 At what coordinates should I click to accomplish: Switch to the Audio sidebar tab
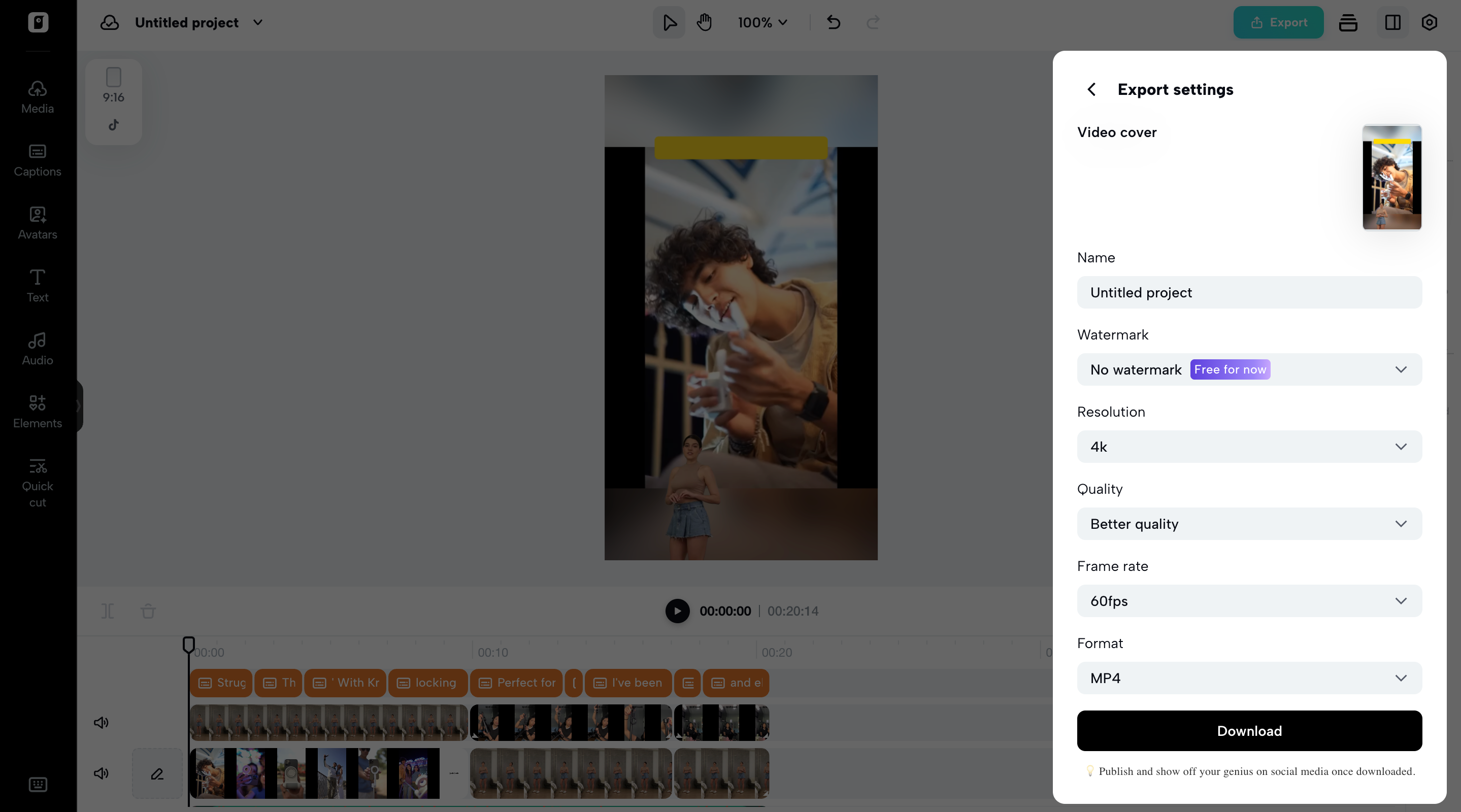pos(38,349)
